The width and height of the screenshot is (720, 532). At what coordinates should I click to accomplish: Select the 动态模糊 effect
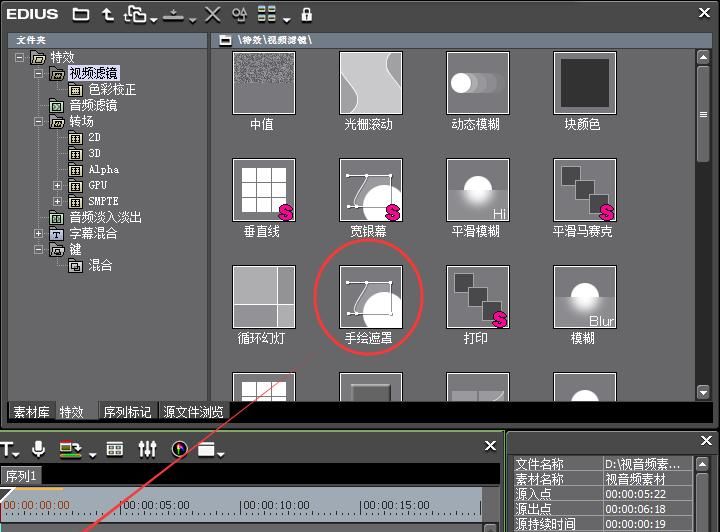click(477, 83)
